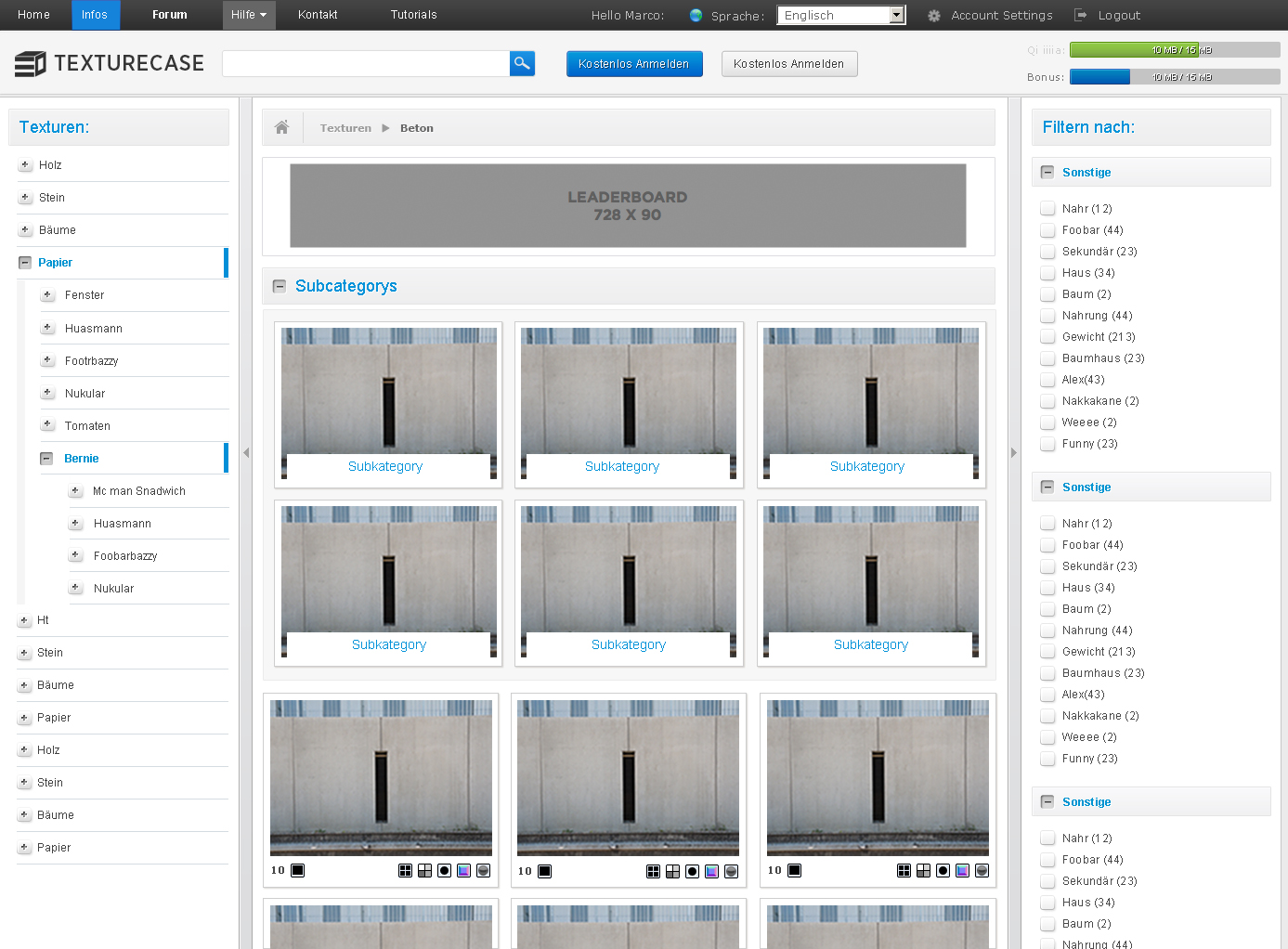The image size is (1288, 949).
Task: Click the black circle icon under the right texture card
Action: point(943,870)
